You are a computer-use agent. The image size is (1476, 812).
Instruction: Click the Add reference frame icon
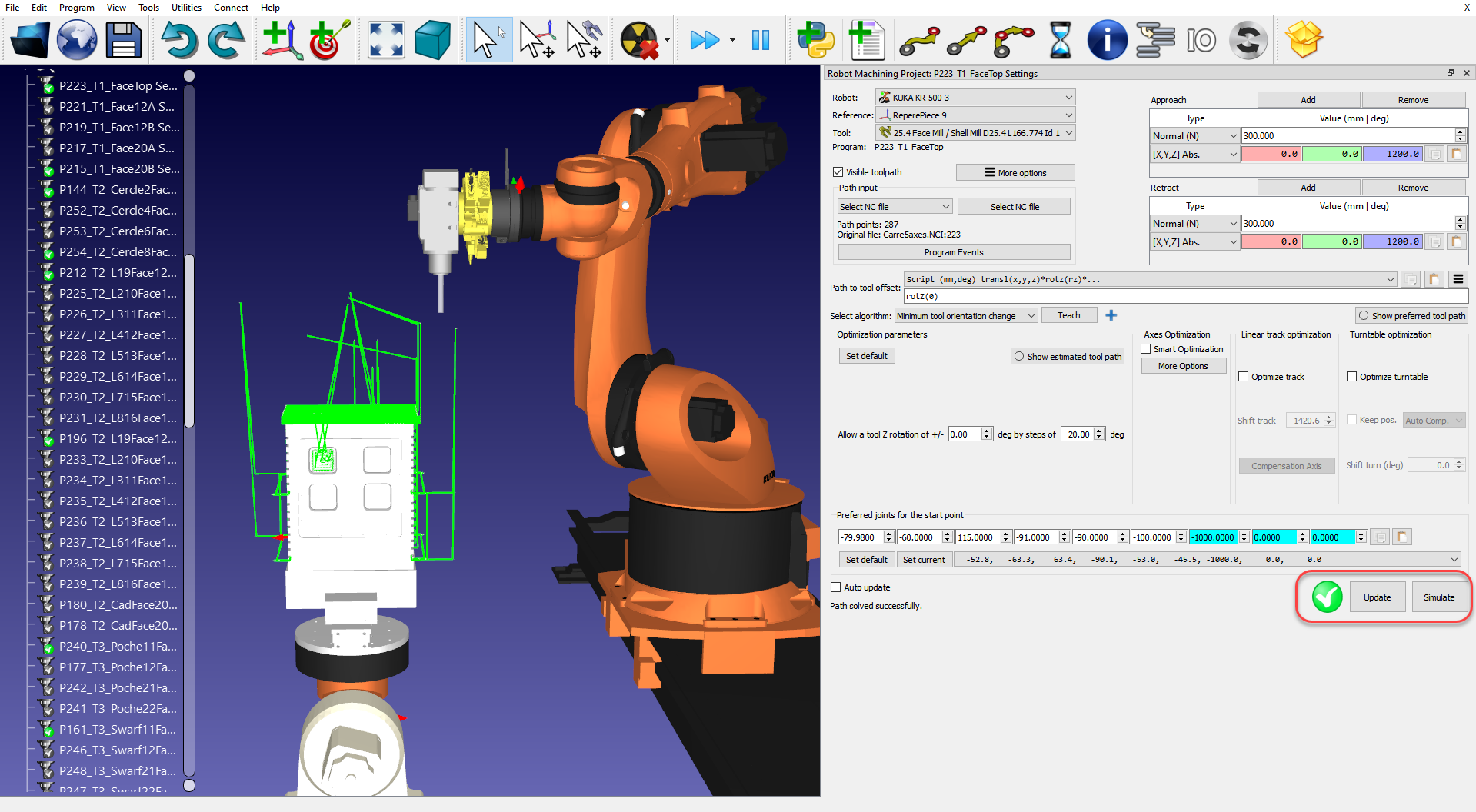tap(282, 40)
